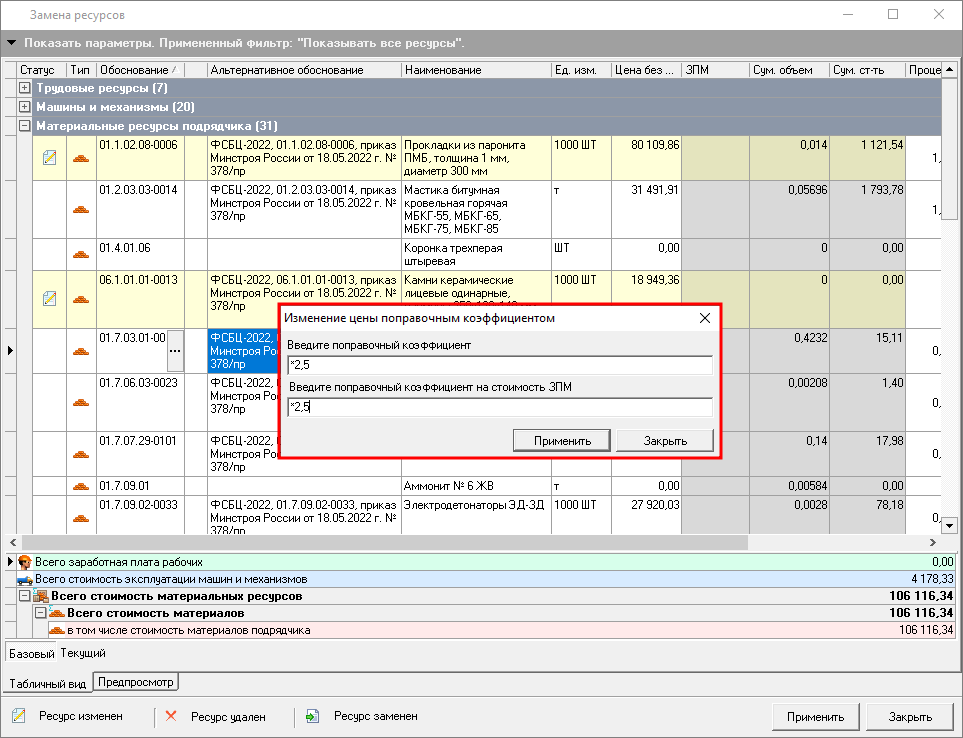This screenshot has width=963, height=738.
Task: Click machine icon in machines cost row
Action: pos(25,580)
